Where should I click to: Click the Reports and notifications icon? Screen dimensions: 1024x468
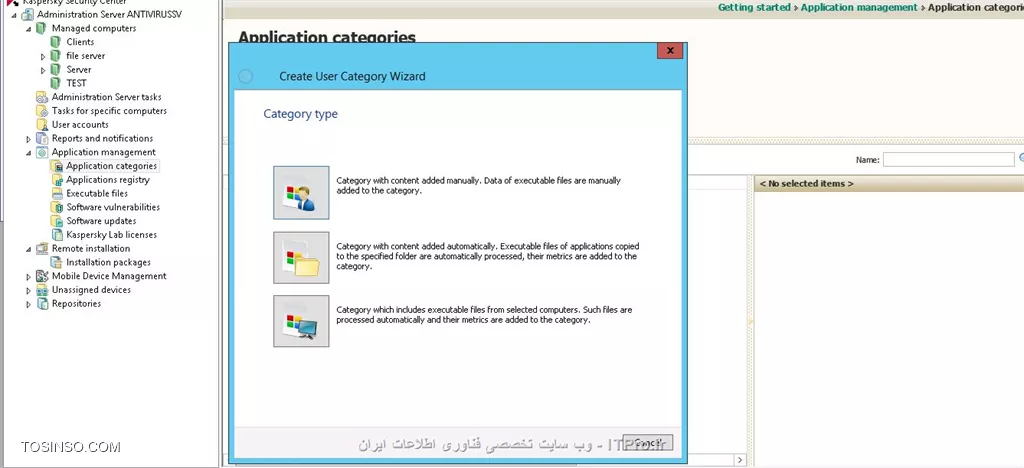(x=42, y=138)
